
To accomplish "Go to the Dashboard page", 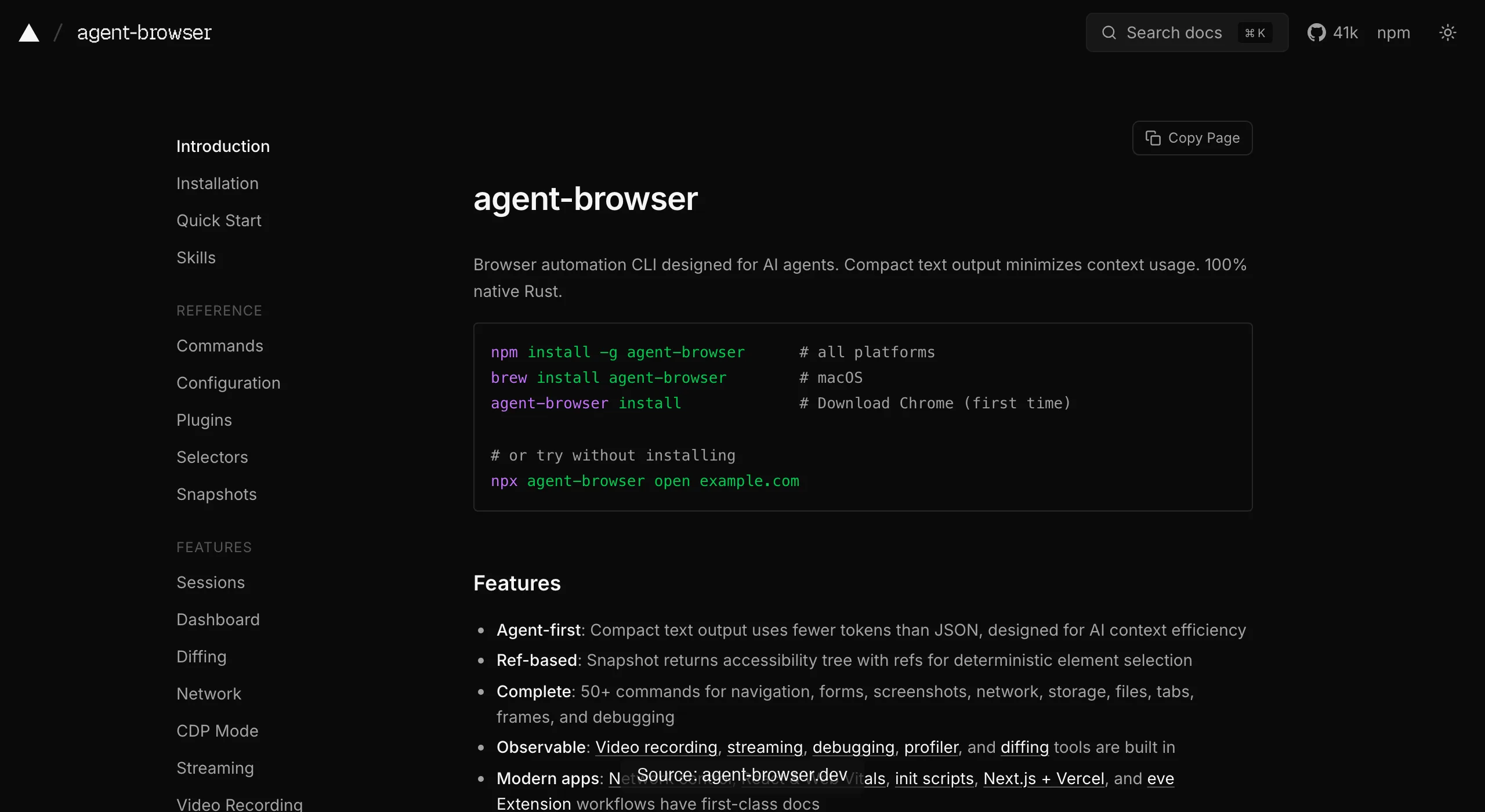I will tap(218, 619).
